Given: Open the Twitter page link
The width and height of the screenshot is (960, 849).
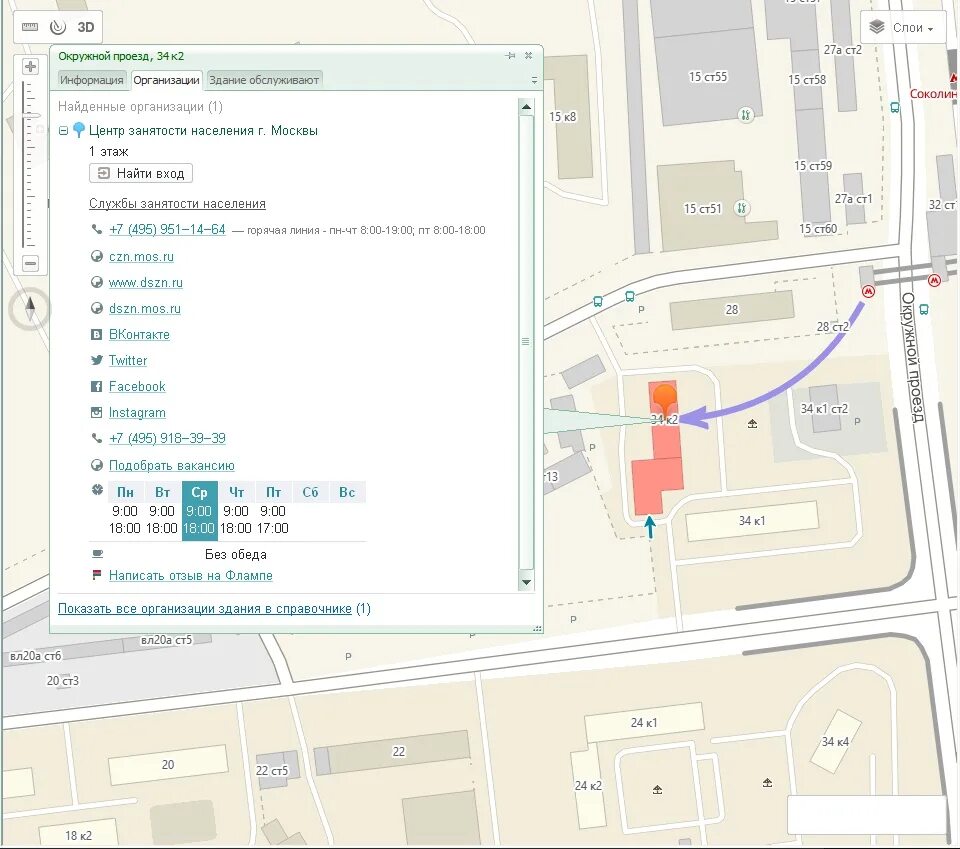Looking at the screenshot, I should 128,361.
